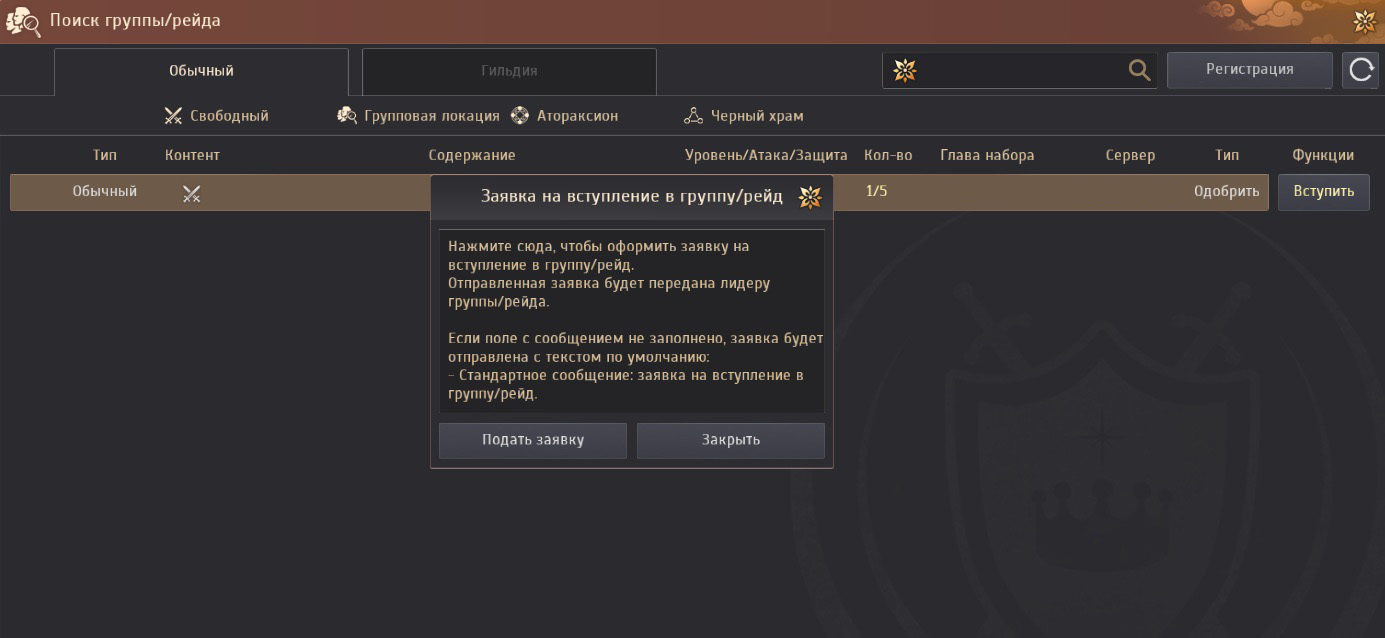1385x638 pixels.
Task: Click the star icon in the window's top-right corner
Action: click(x=1364, y=21)
